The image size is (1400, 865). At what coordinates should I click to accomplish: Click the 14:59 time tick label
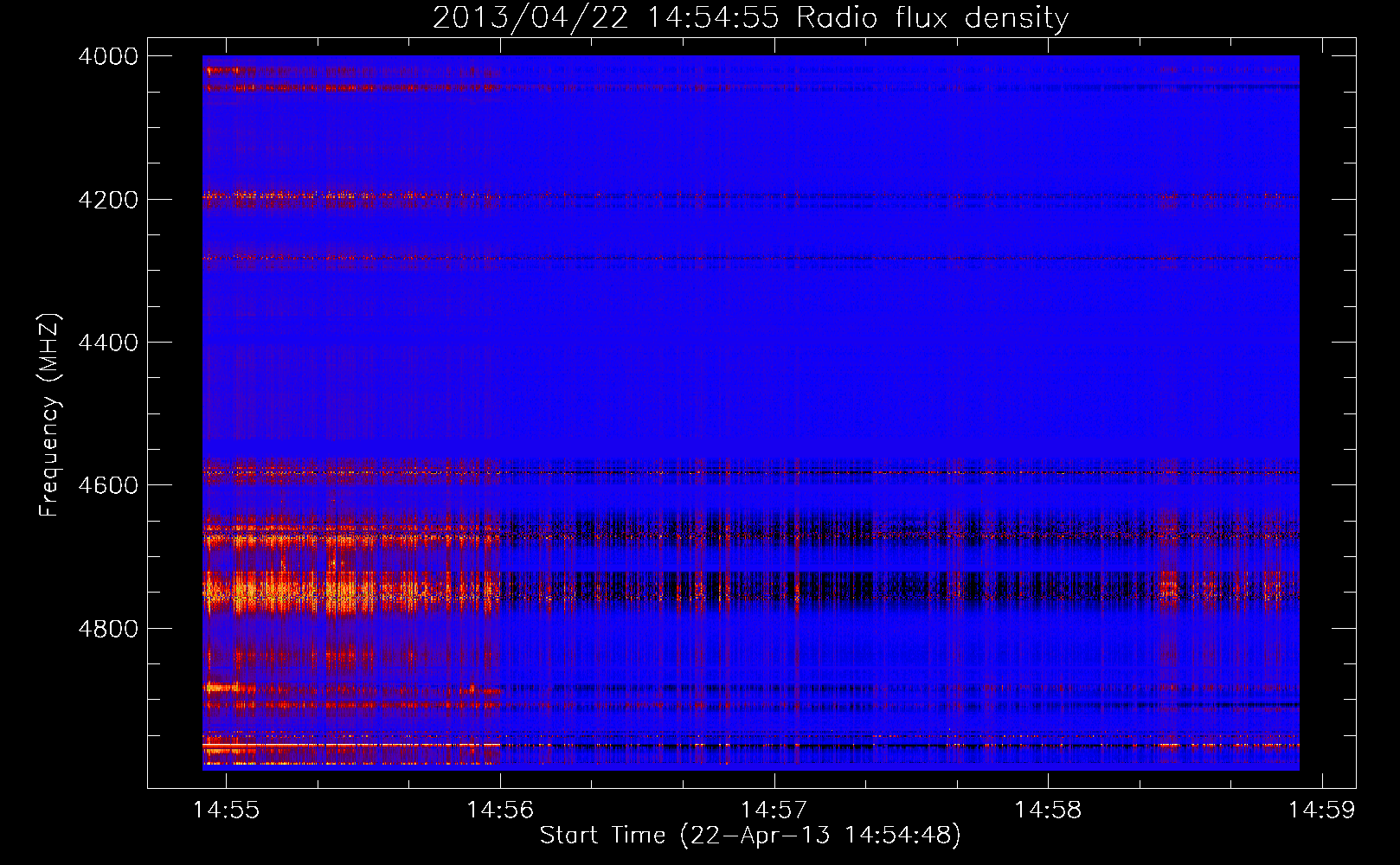coord(1322,811)
